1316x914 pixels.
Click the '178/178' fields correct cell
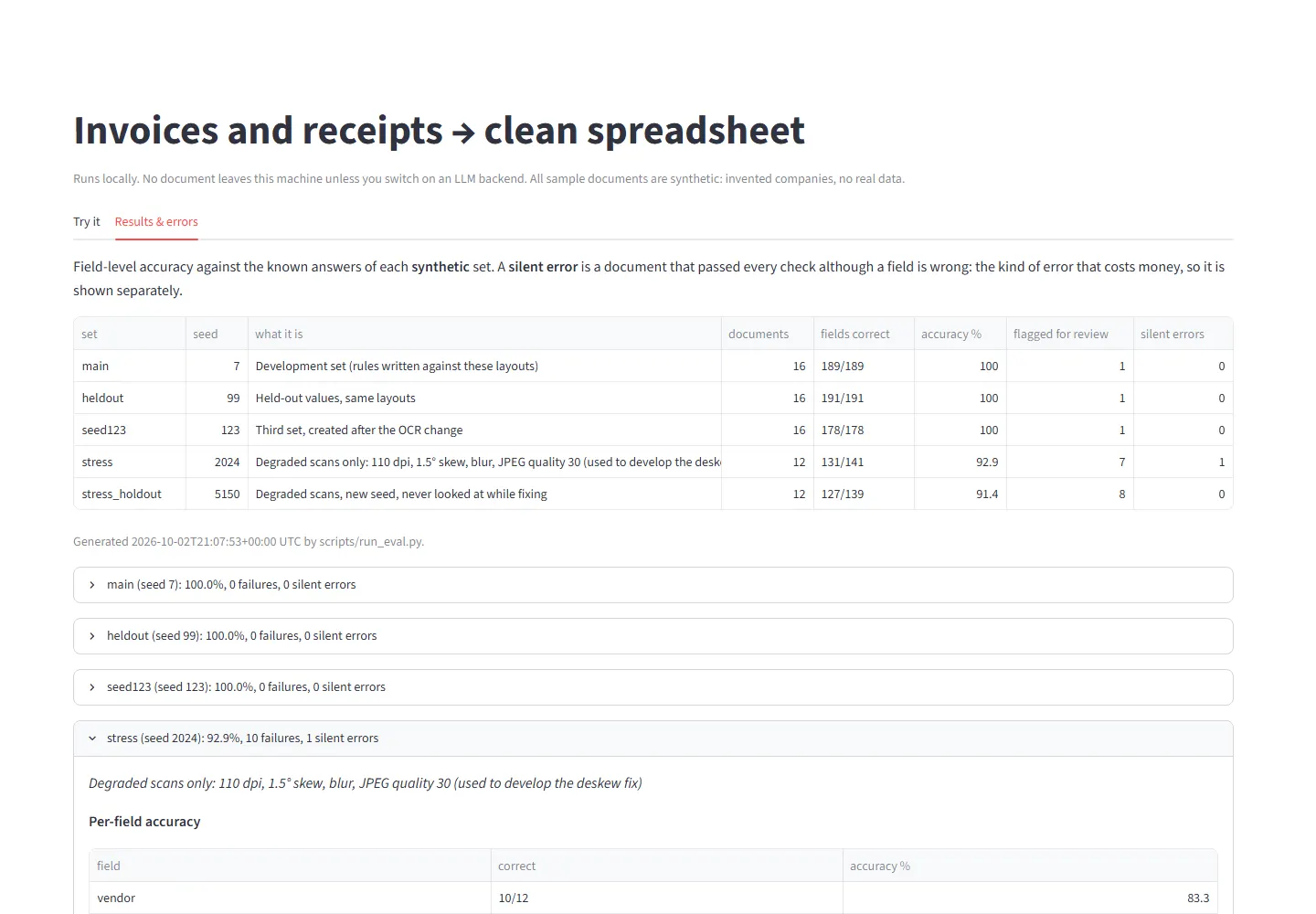coord(864,430)
